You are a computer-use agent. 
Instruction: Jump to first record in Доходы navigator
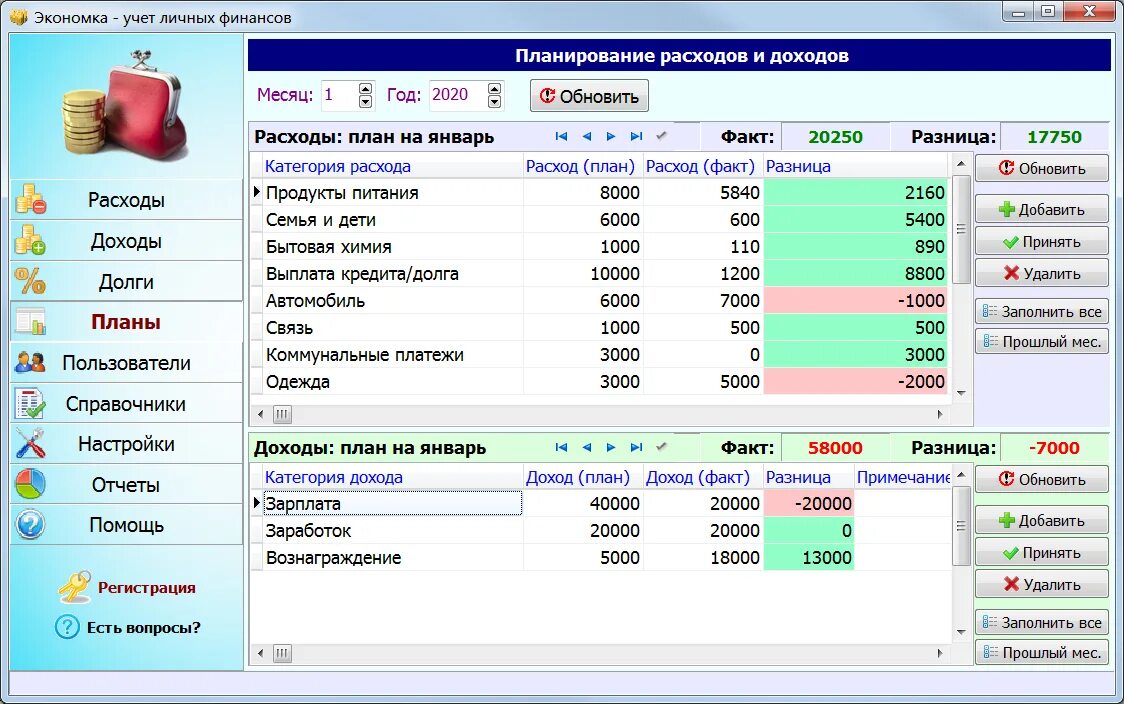click(x=561, y=447)
